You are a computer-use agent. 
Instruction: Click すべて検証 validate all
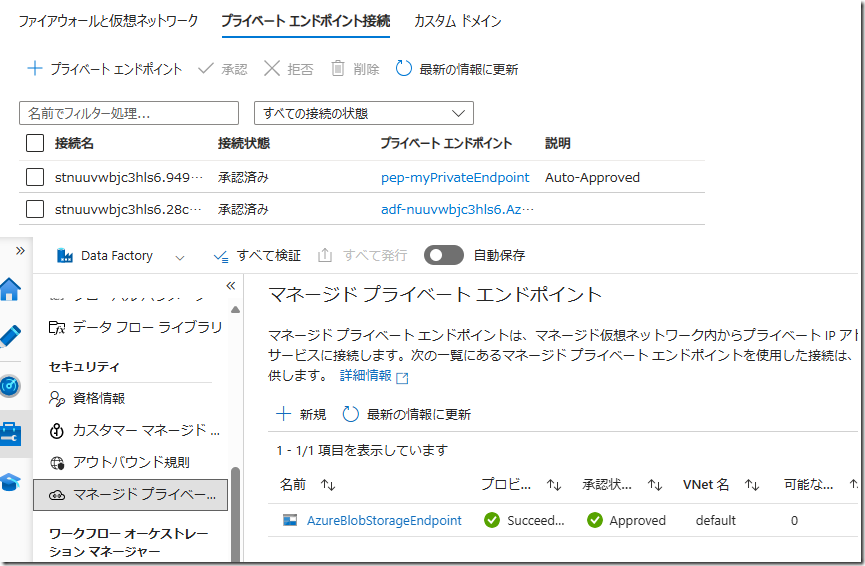[257, 255]
